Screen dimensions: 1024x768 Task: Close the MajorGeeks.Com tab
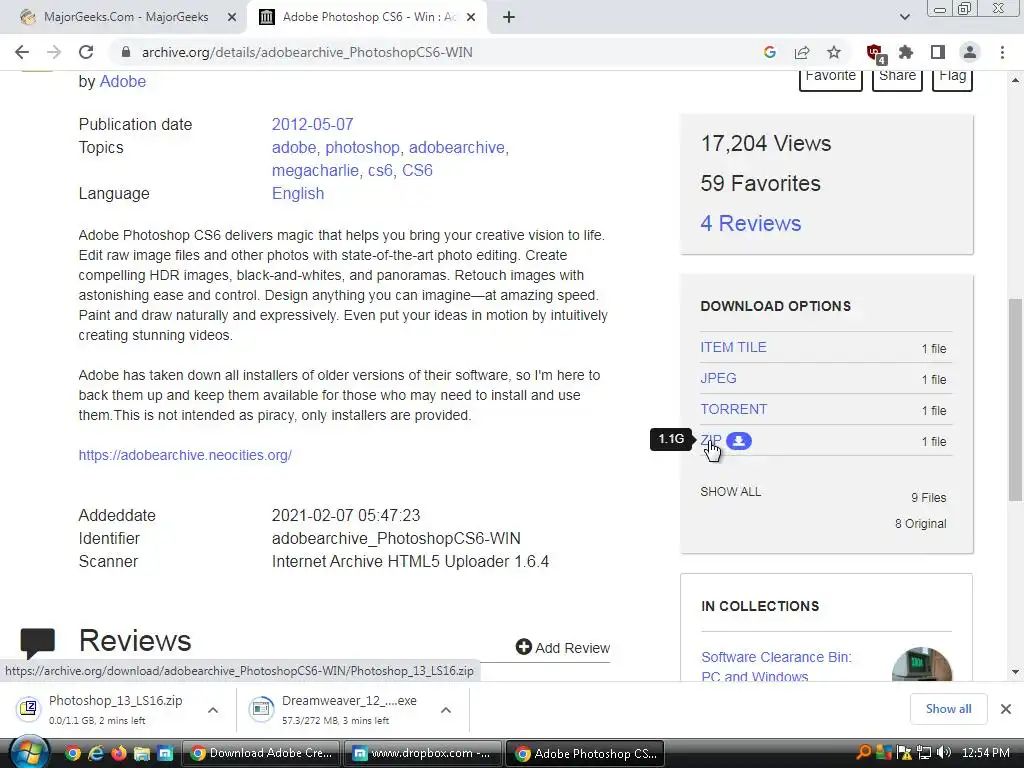[x=231, y=17]
